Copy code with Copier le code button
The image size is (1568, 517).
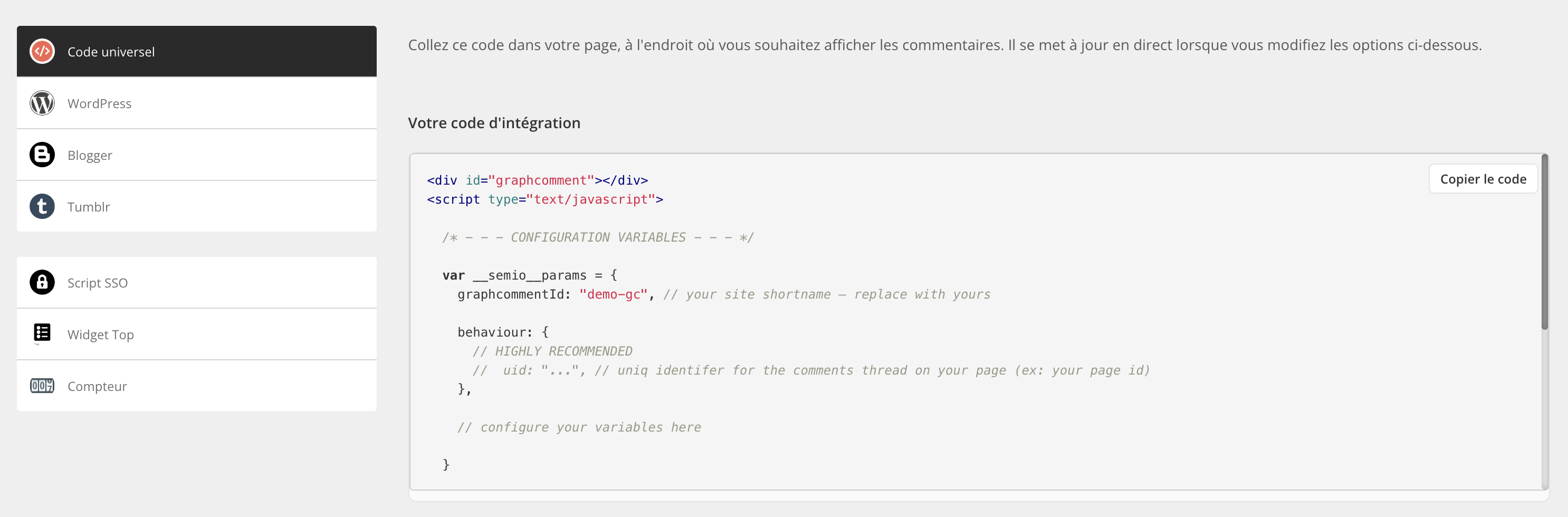pyautogui.click(x=1483, y=179)
